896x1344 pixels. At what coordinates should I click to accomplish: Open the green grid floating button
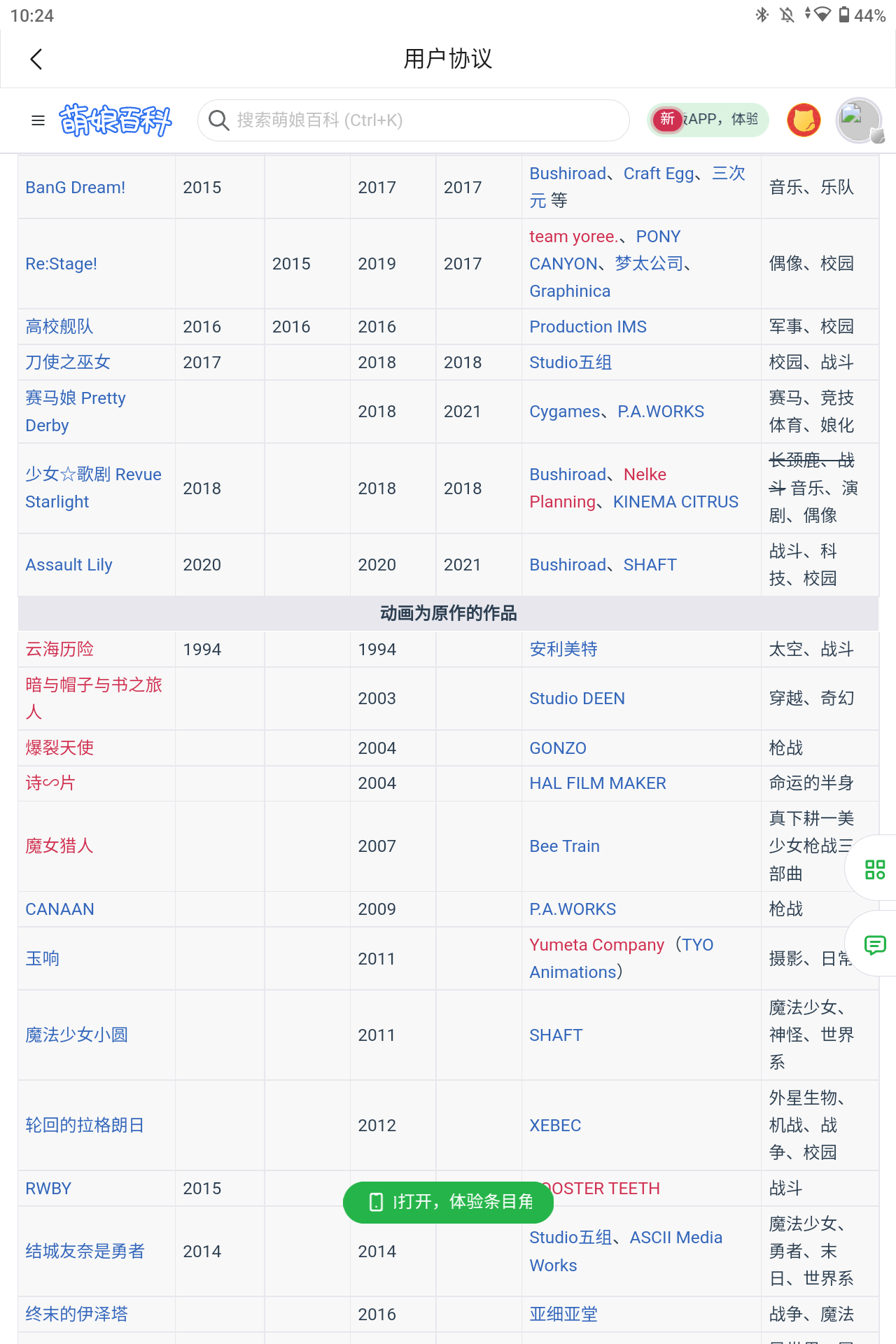pos(875,869)
